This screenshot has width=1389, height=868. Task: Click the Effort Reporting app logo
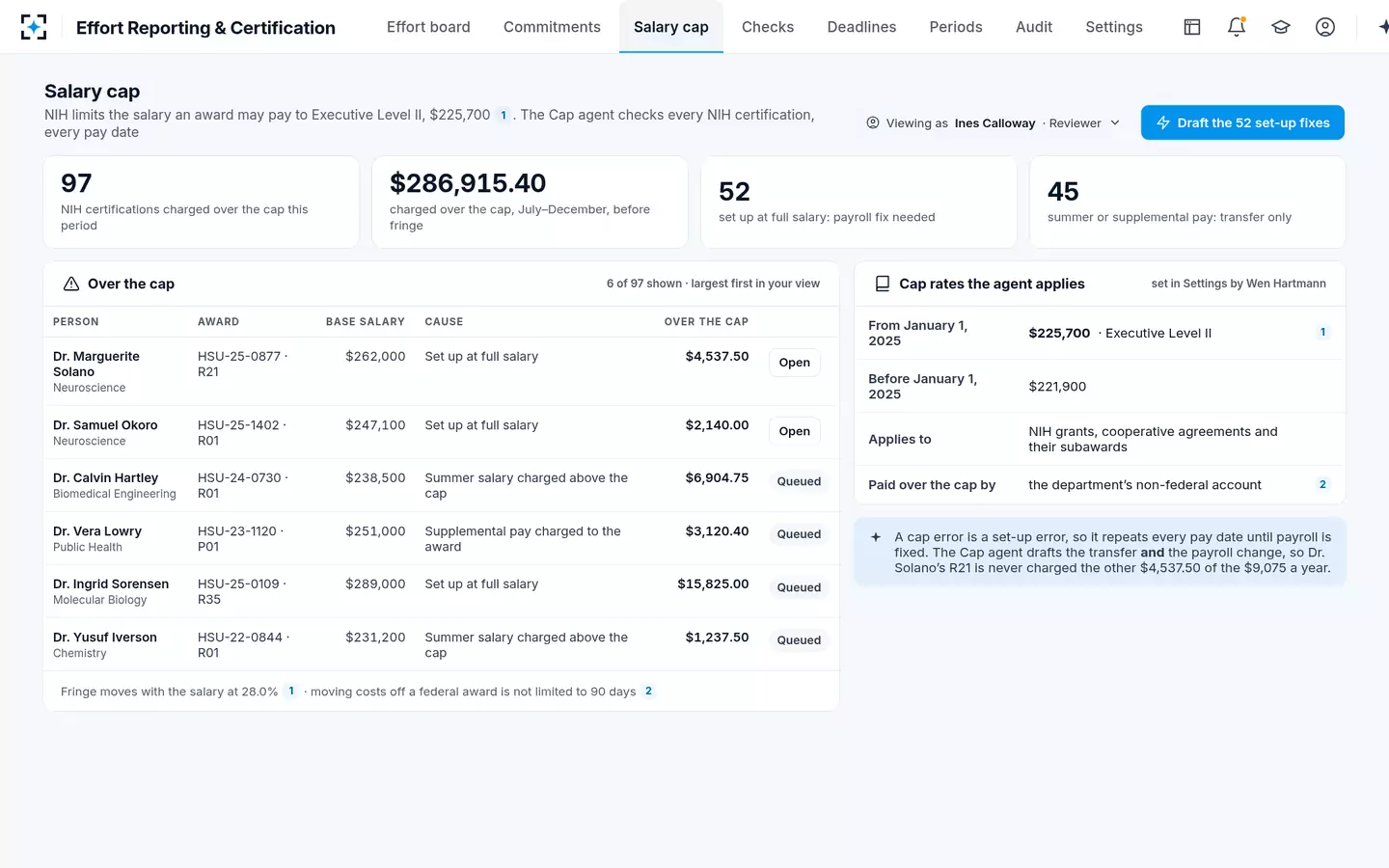pyautogui.click(x=34, y=27)
